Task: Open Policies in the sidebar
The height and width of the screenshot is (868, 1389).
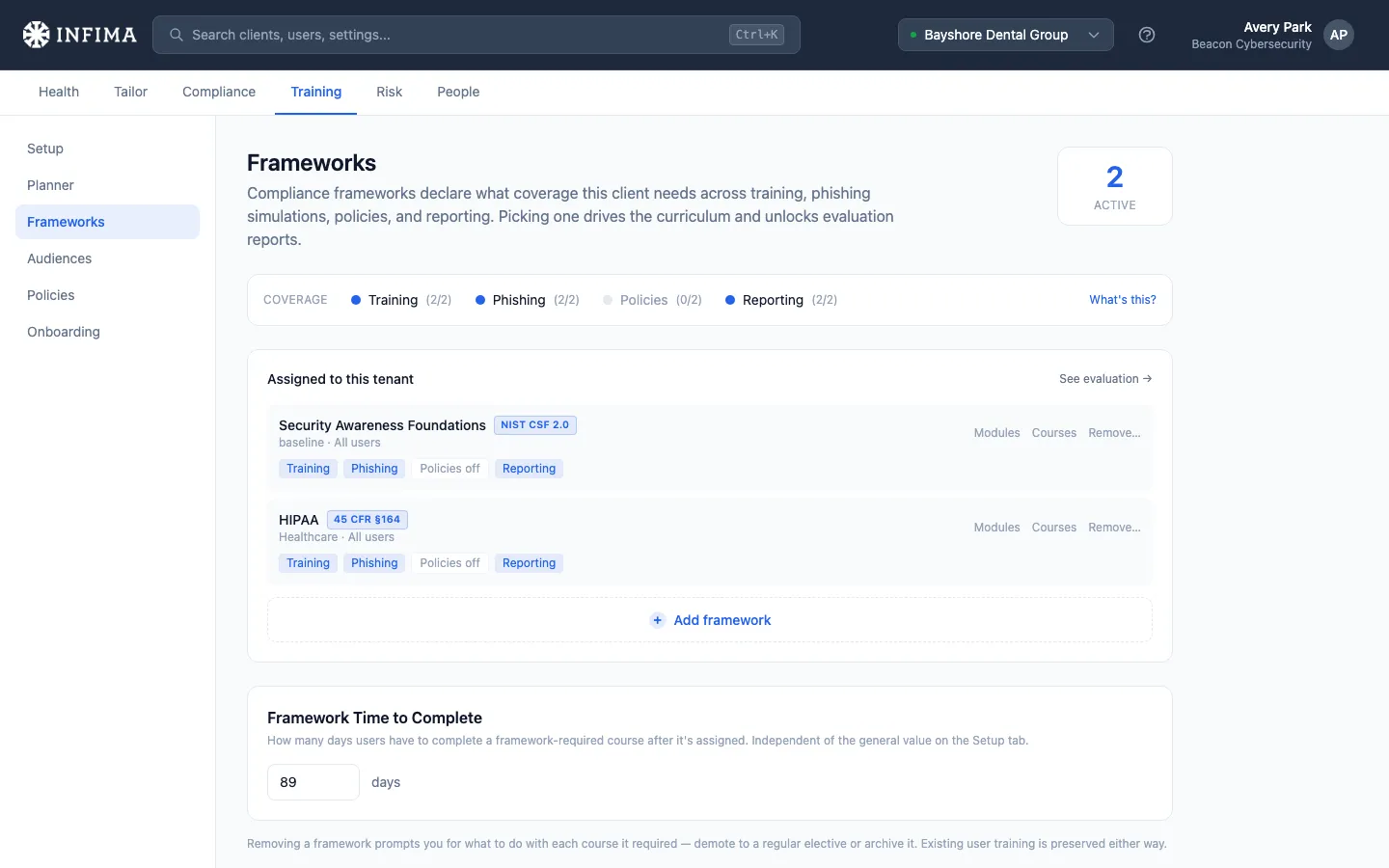Action: click(107, 295)
